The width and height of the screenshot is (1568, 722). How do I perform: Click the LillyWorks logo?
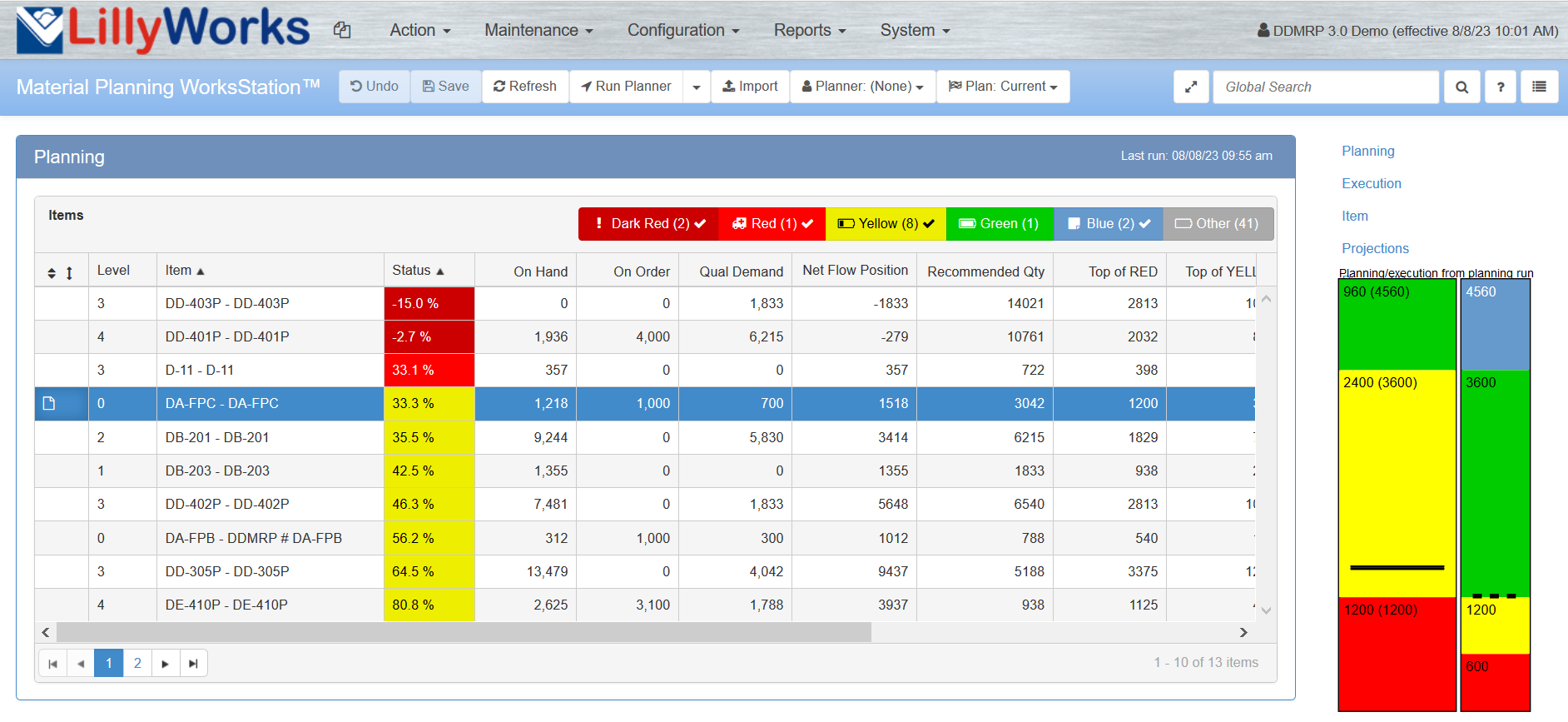coord(164,30)
